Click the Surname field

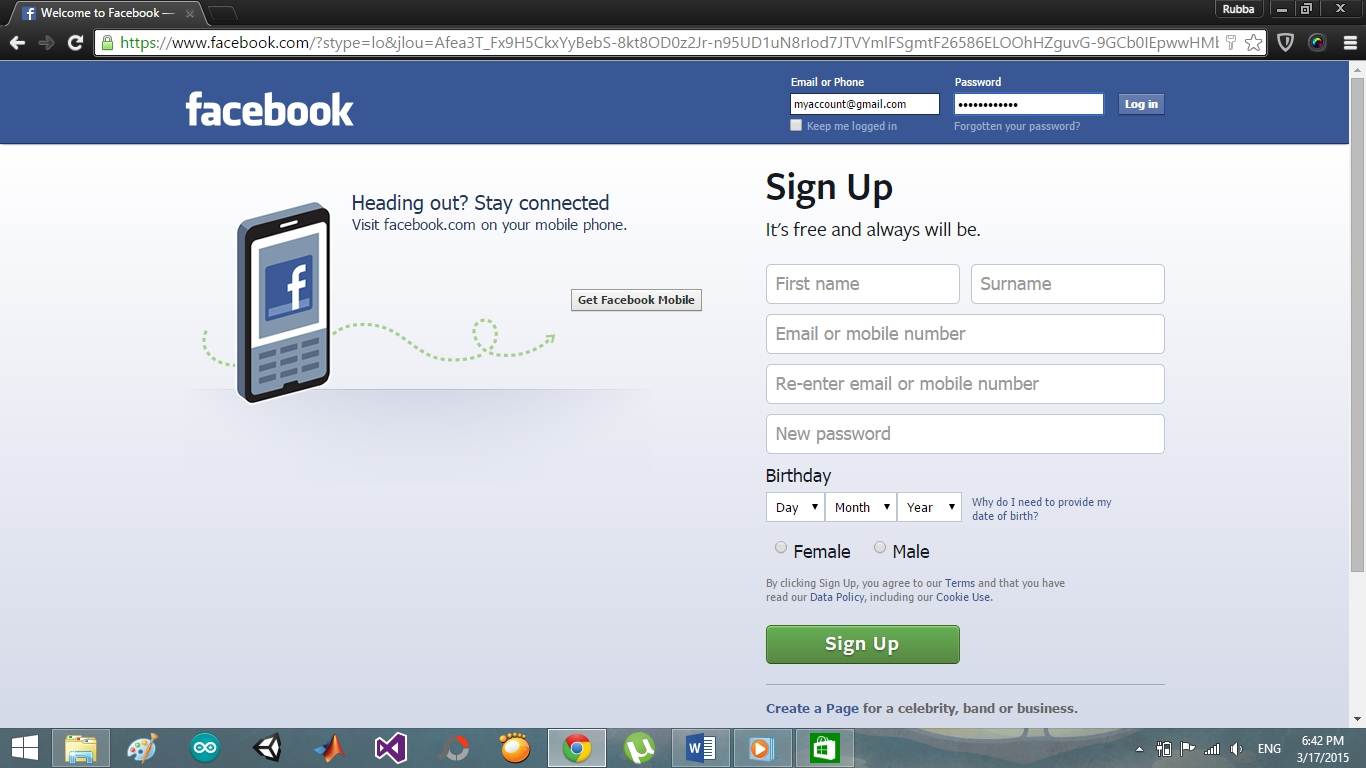1068,284
